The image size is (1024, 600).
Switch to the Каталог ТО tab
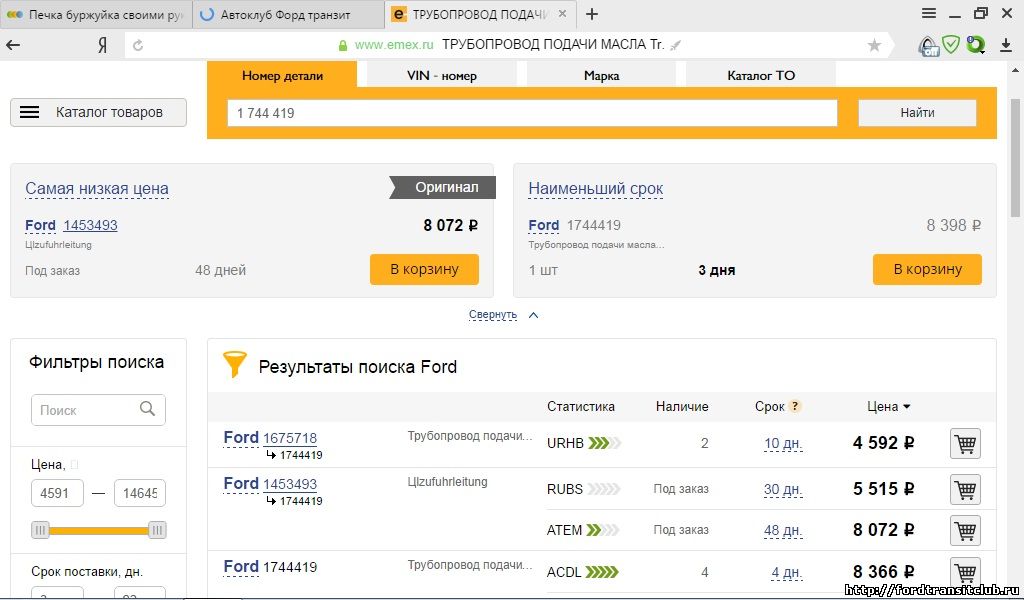tap(761, 76)
